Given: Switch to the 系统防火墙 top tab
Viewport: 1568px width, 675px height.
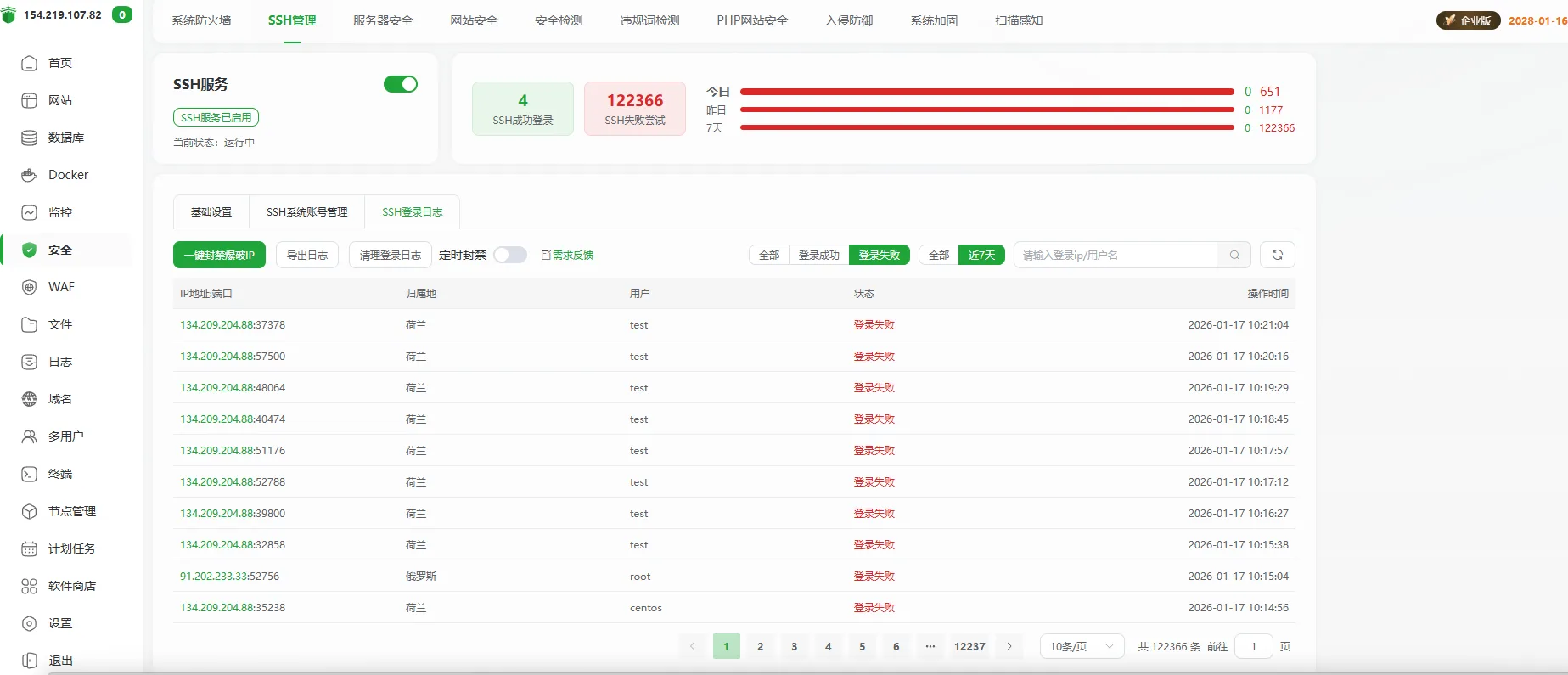Looking at the screenshot, I should pos(201,20).
